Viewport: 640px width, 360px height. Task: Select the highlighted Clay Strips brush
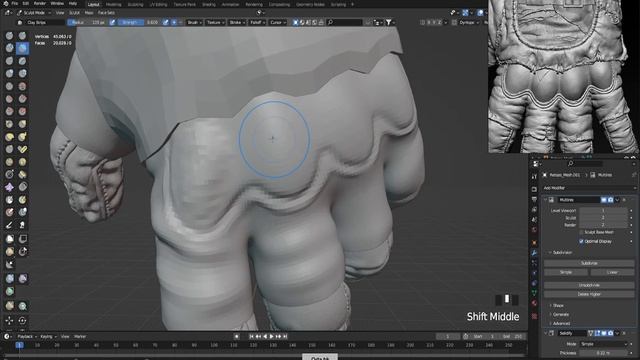(22, 48)
